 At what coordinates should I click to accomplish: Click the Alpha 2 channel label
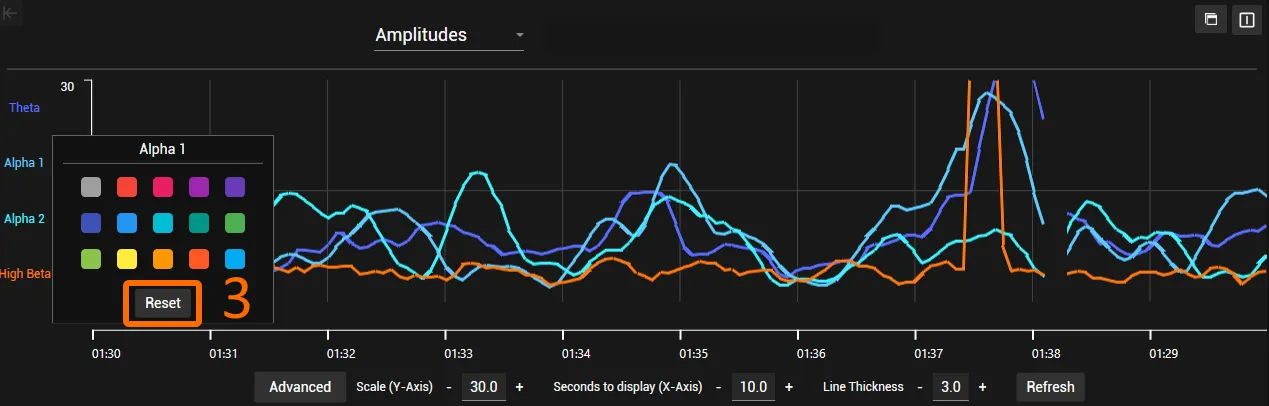coord(24,218)
